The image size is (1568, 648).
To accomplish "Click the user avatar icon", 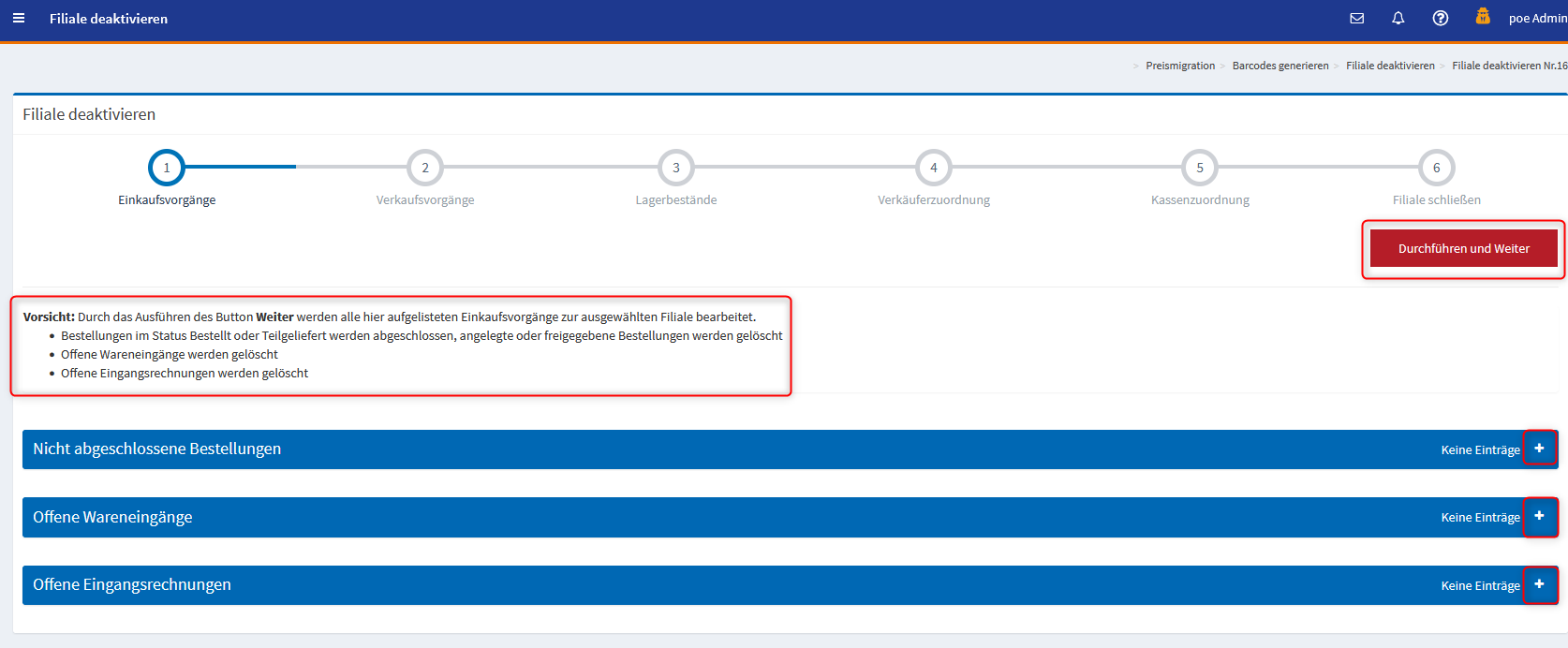I will (1482, 17).
